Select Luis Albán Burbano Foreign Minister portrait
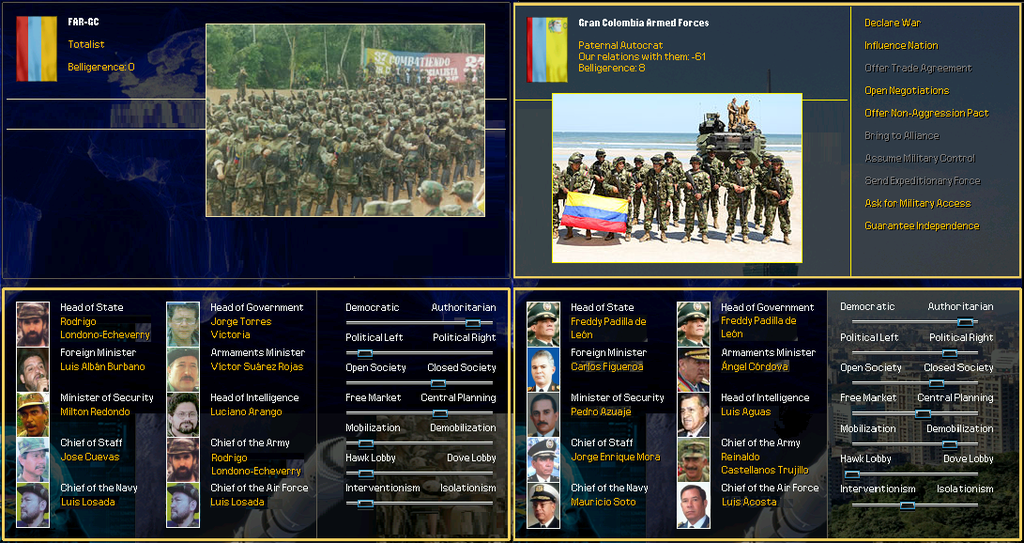1024x543 pixels. 32,370
